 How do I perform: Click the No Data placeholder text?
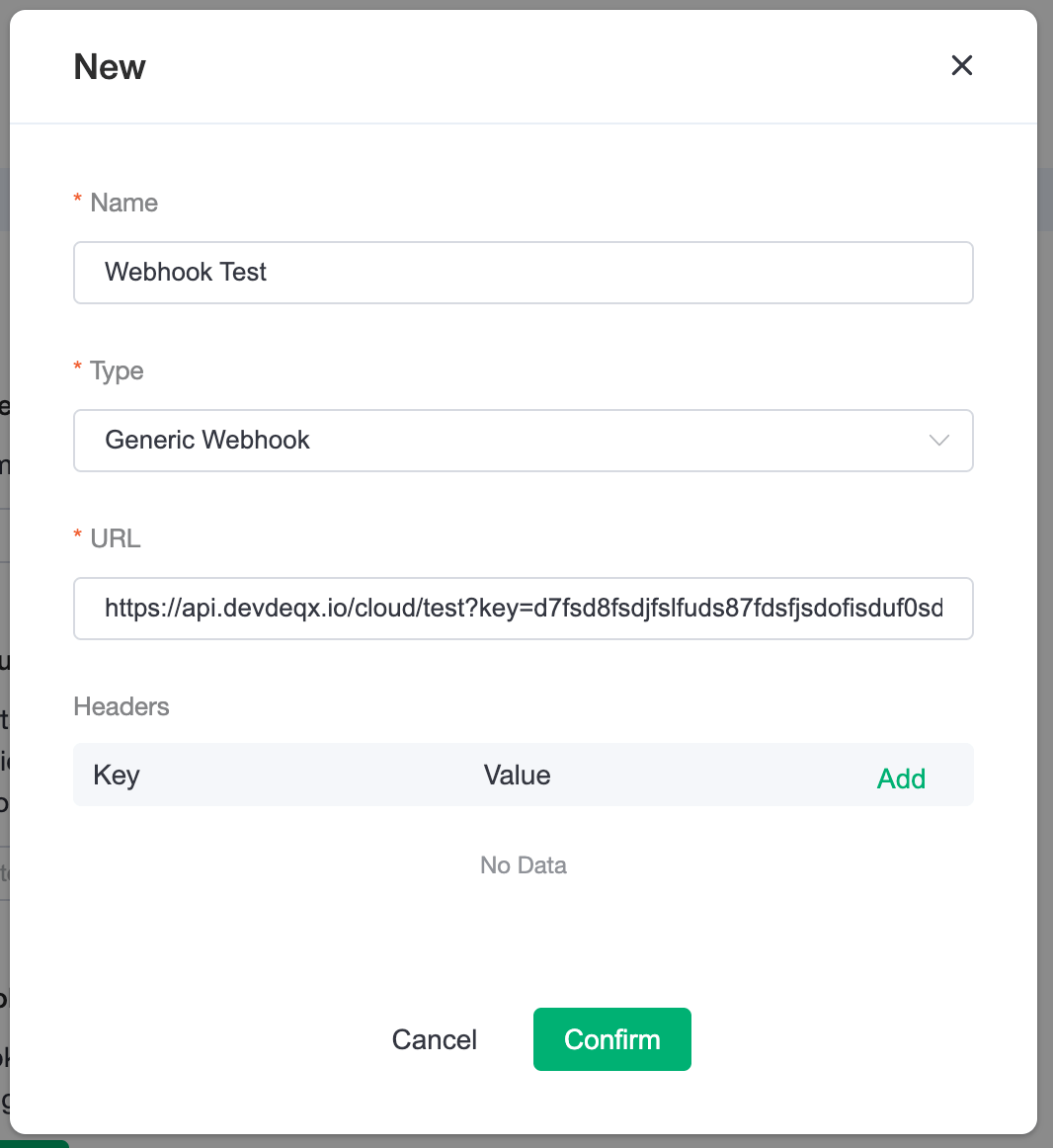click(523, 865)
